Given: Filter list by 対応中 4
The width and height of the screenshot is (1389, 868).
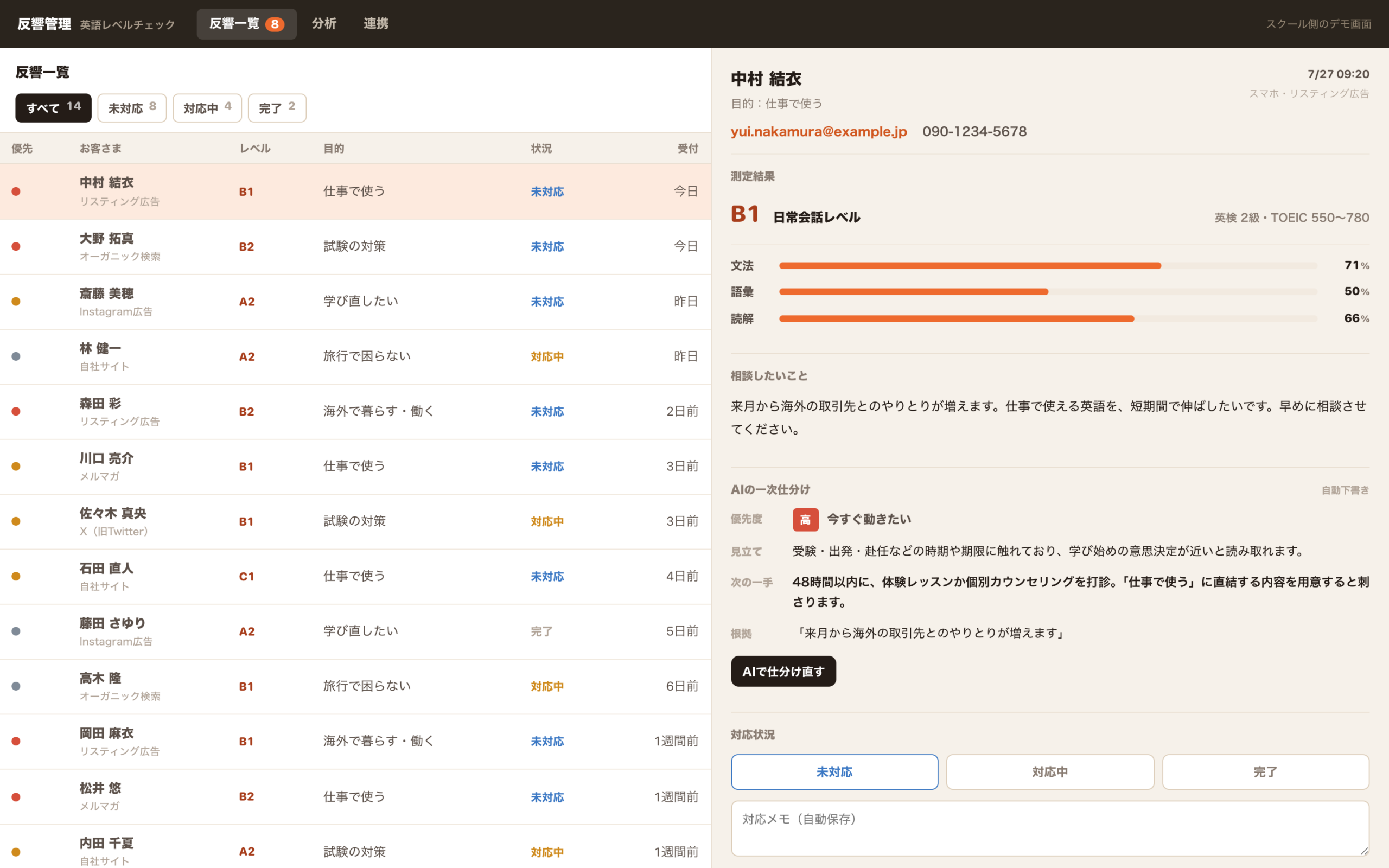Looking at the screenshot, I should tap(207, 107).
